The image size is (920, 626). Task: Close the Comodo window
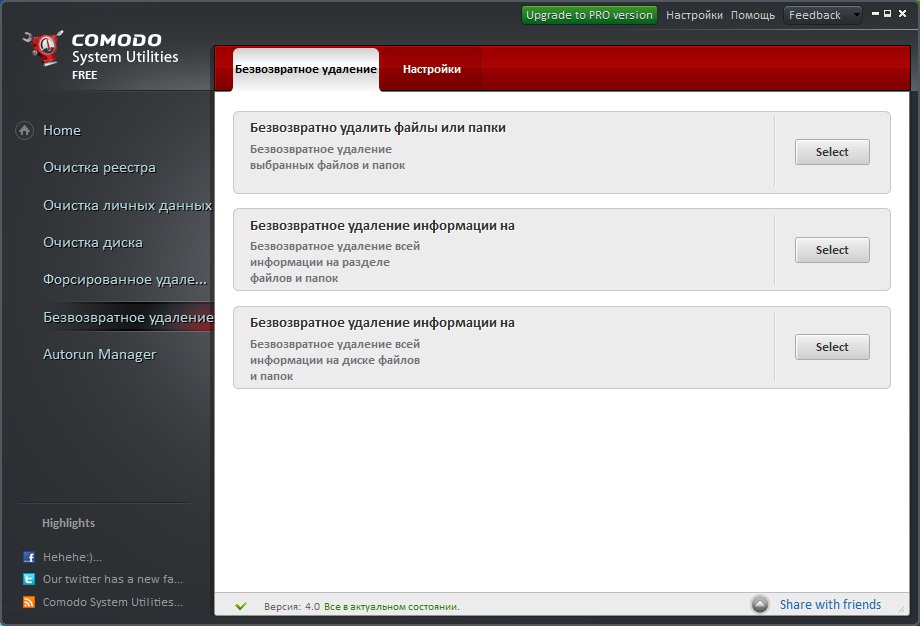point(902,13)
